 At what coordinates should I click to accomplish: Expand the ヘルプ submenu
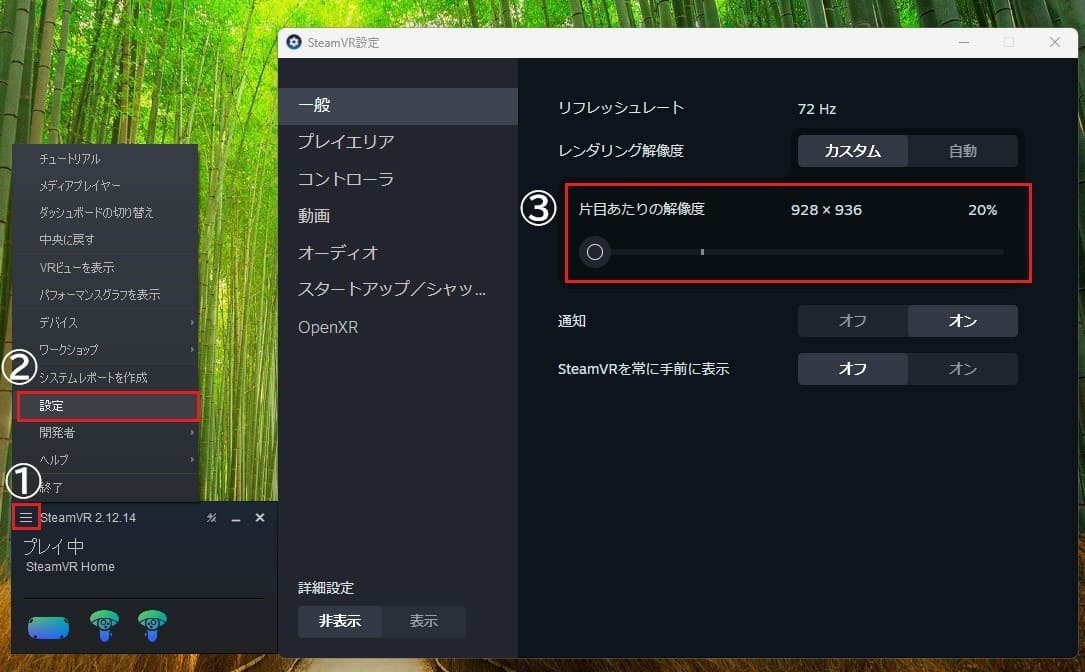(105, 460)
